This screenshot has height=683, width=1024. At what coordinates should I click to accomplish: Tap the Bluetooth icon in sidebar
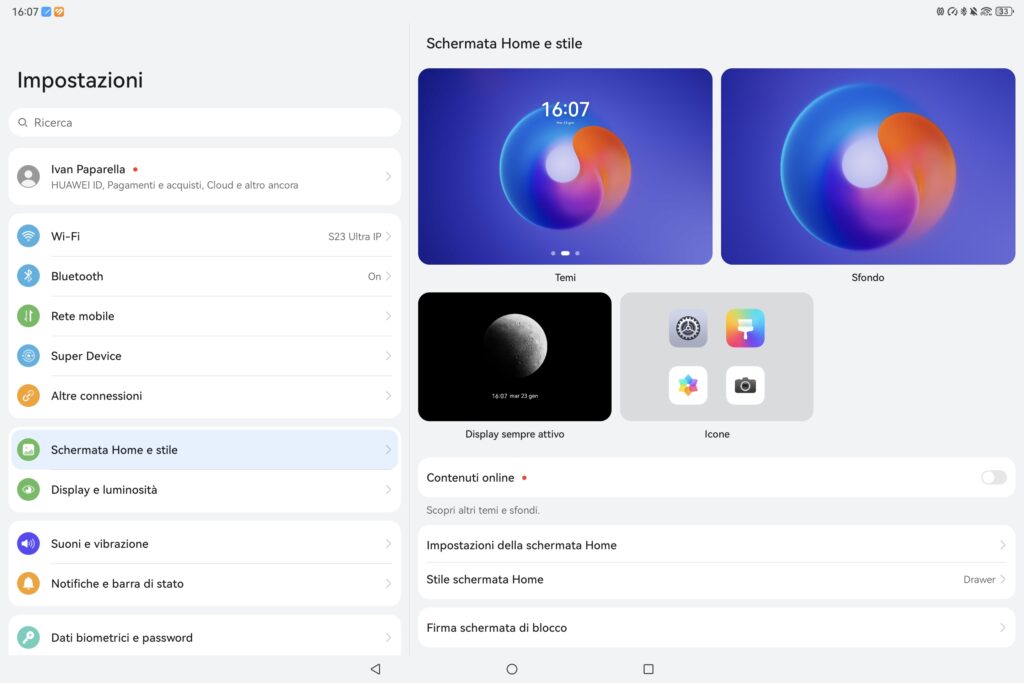pos(28,276)
